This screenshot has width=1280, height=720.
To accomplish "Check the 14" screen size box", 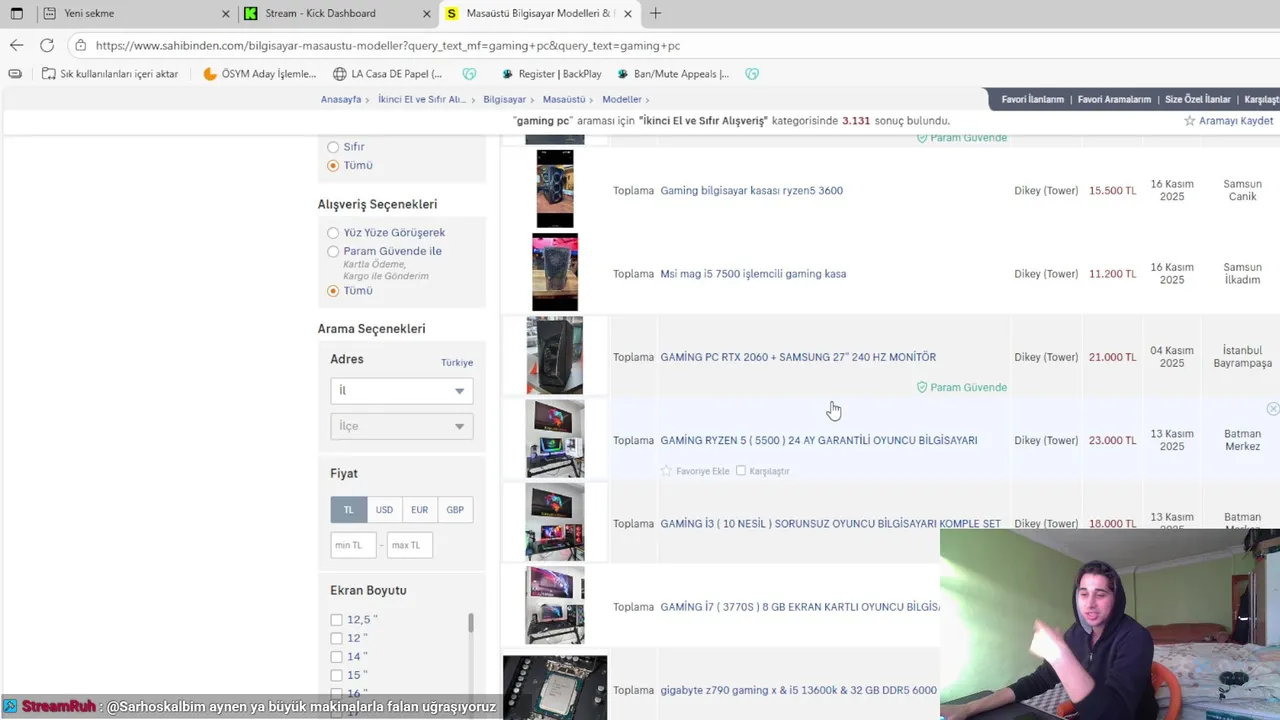I will [x=336, y=657].
